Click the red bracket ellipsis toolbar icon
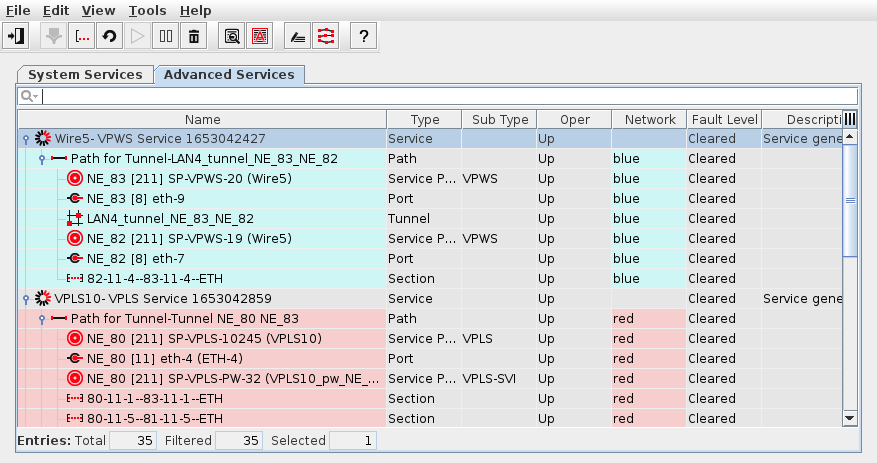This screenshot has height=463, width=877. tap(82, 37)
